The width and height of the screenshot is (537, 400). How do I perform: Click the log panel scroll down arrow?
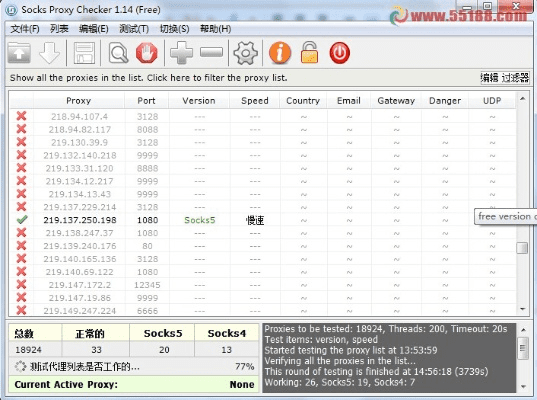(x=524, y=387)
